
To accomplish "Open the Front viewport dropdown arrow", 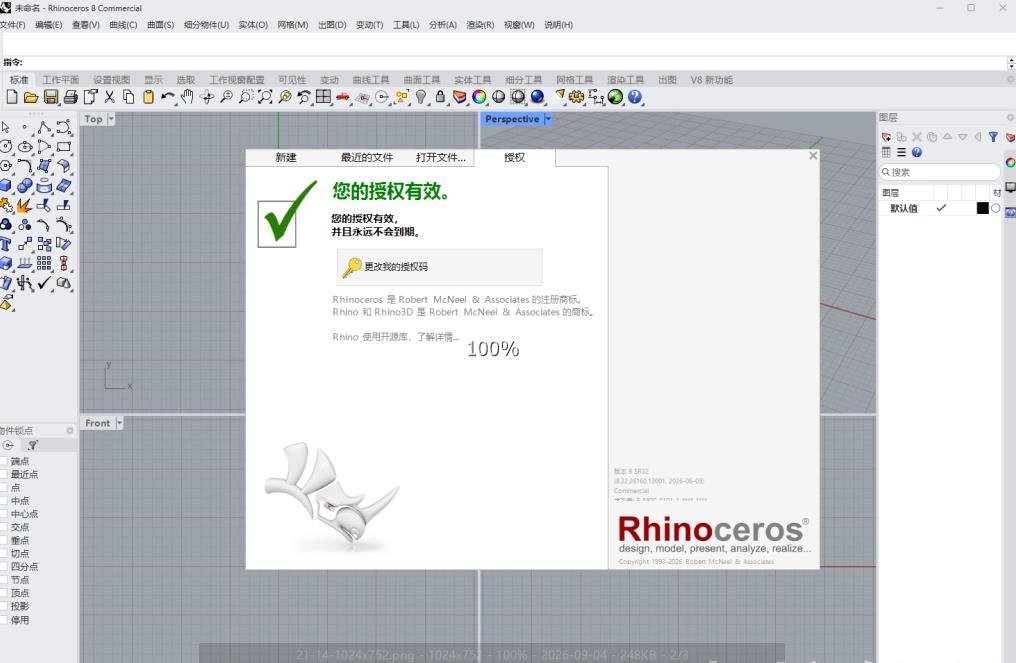I will click(119, 423).
